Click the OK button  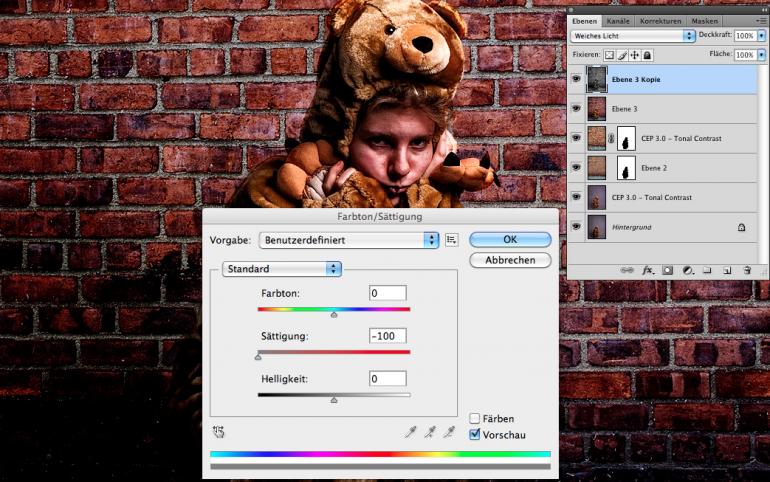[x=510, y=240]
